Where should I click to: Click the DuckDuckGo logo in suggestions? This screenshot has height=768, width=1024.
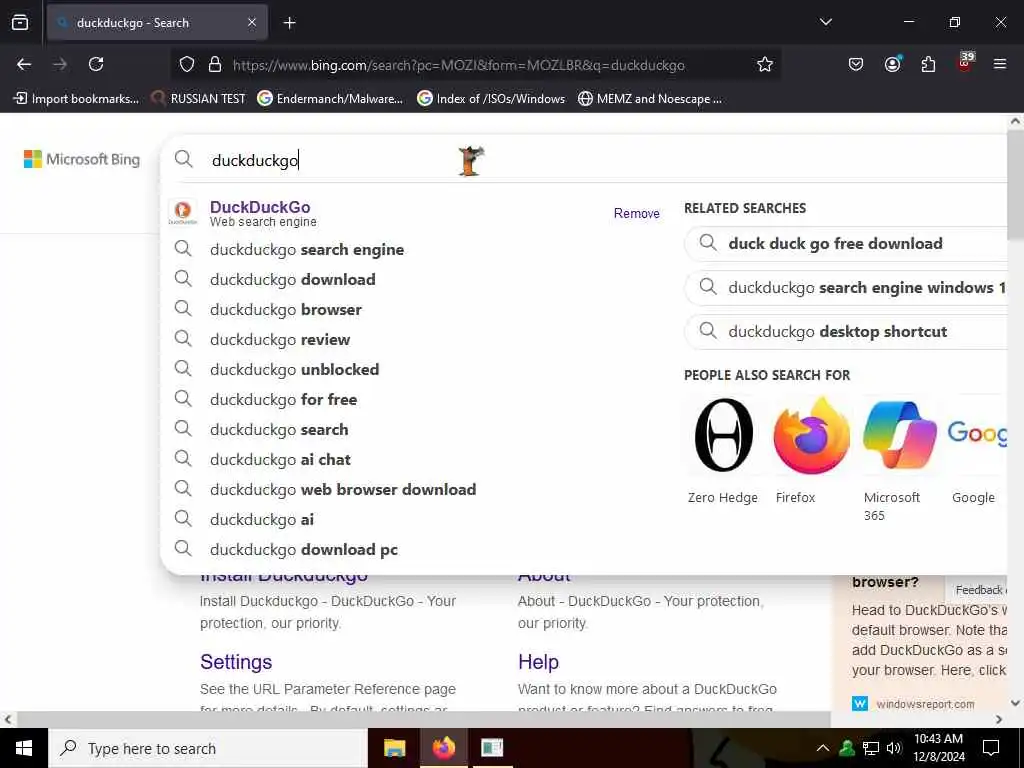pos(183,212)
